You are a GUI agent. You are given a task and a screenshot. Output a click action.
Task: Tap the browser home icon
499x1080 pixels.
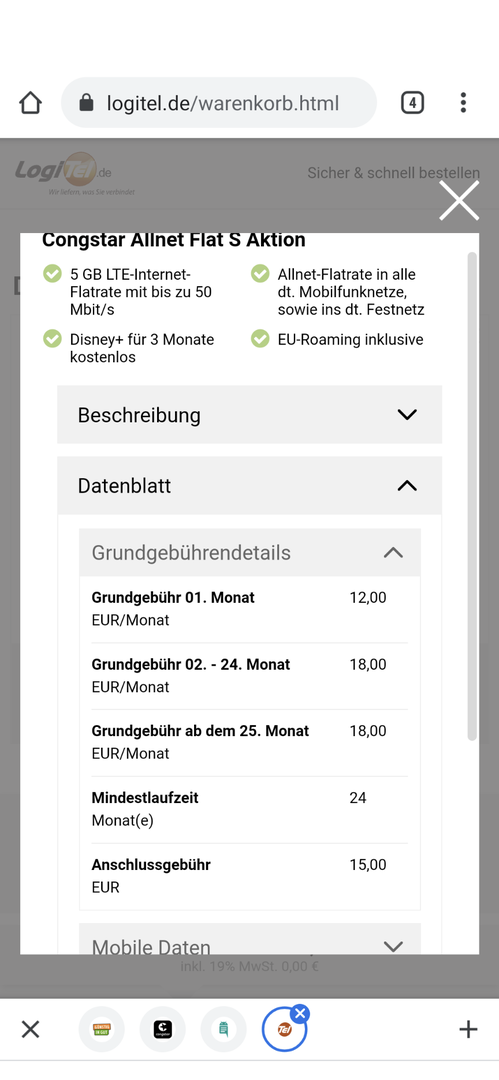pos(30,103)
